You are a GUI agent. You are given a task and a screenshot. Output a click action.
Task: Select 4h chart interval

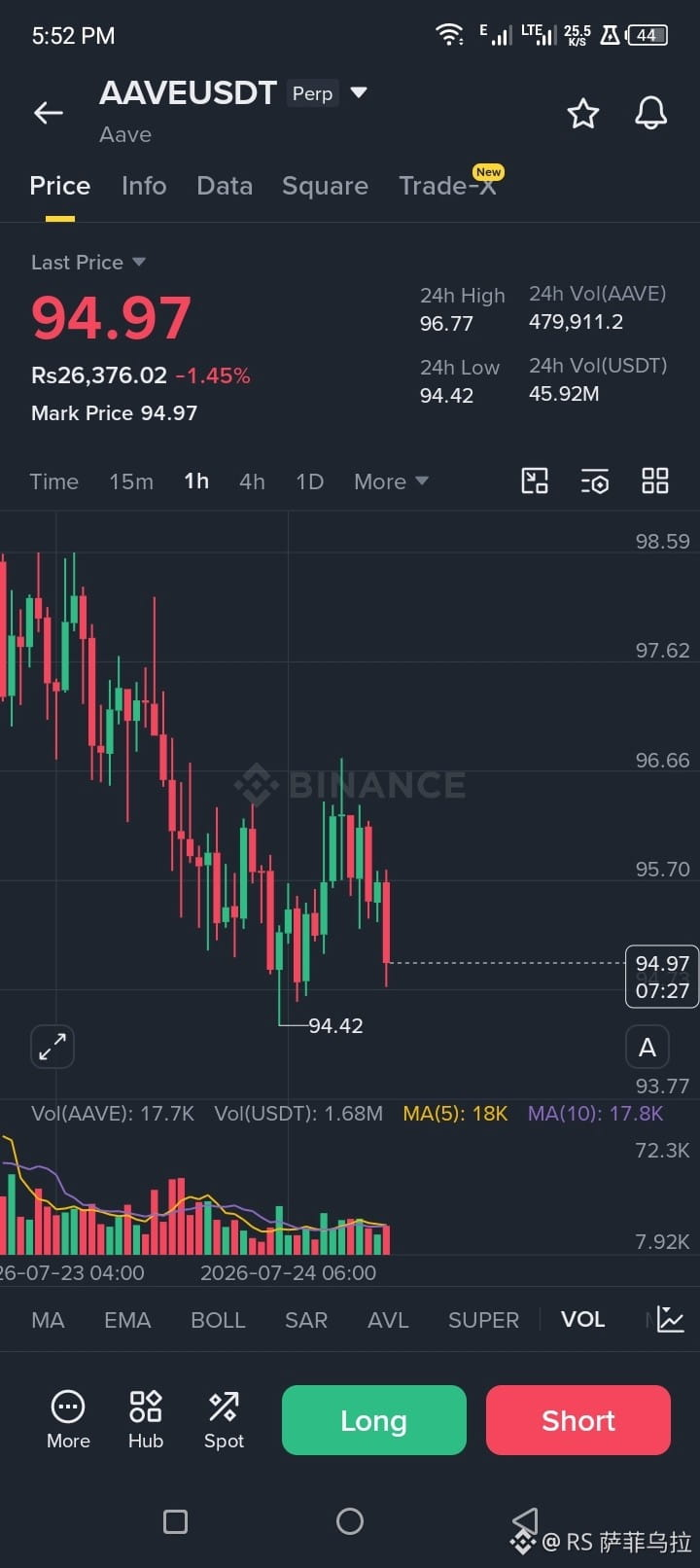coord(252,481)
